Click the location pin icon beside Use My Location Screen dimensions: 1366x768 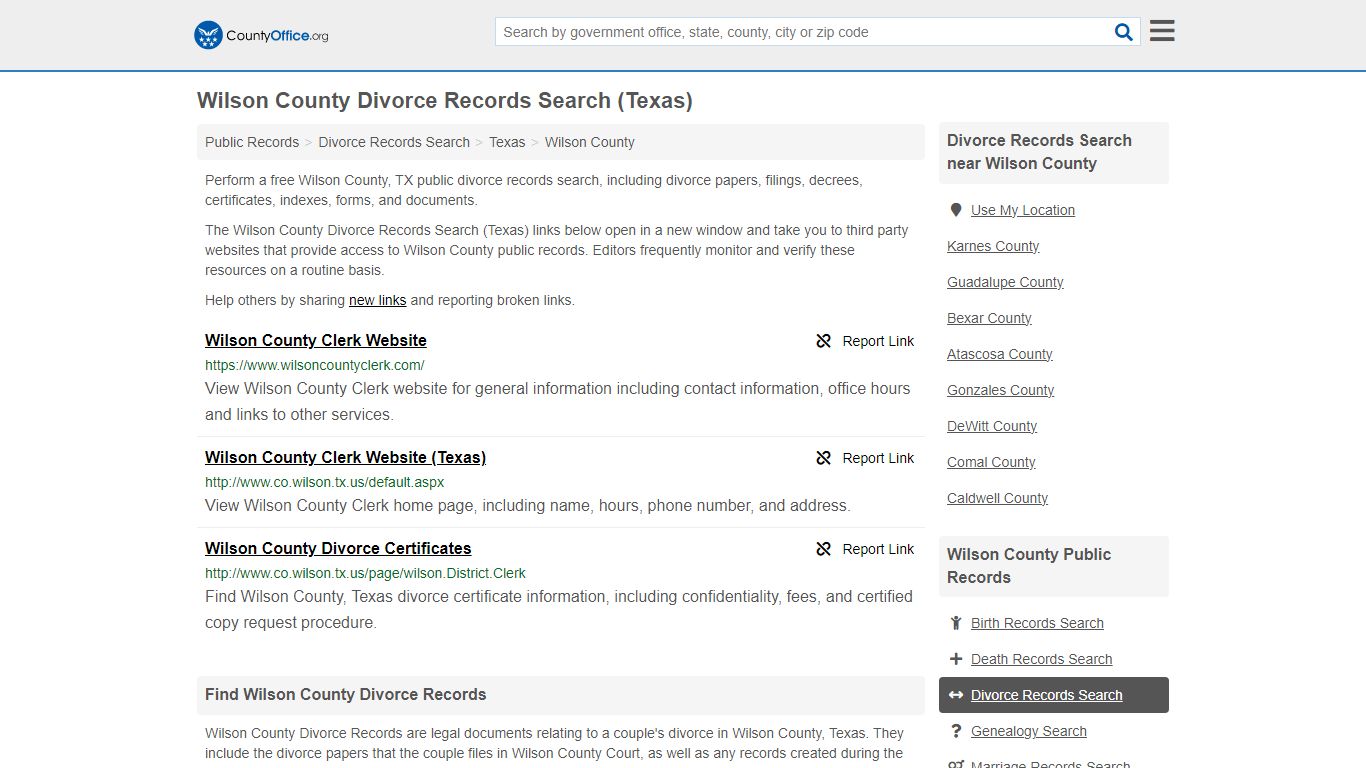pyautogui.click(x=956, y=210)
